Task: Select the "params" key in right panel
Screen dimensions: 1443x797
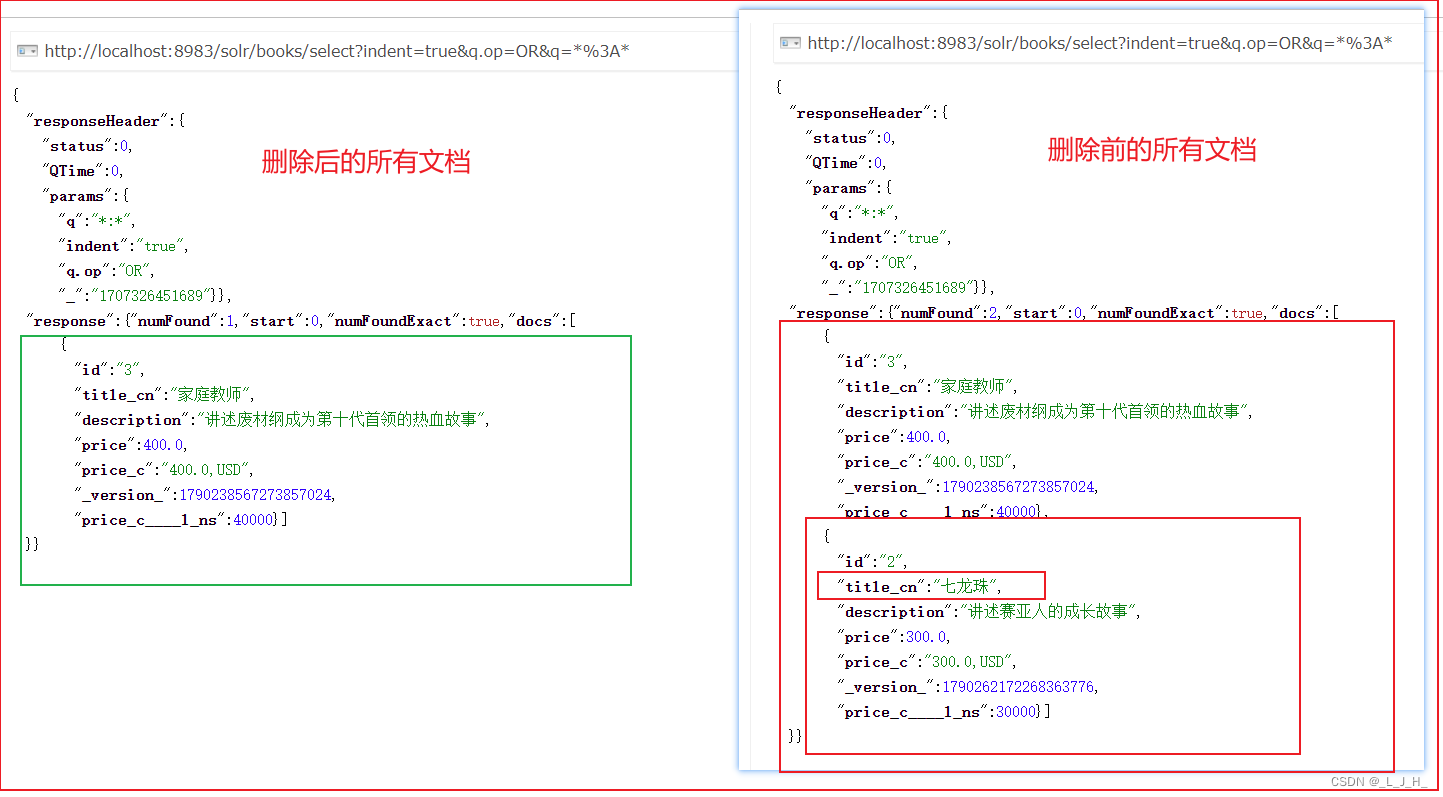Action: click(x=842, y=188)
